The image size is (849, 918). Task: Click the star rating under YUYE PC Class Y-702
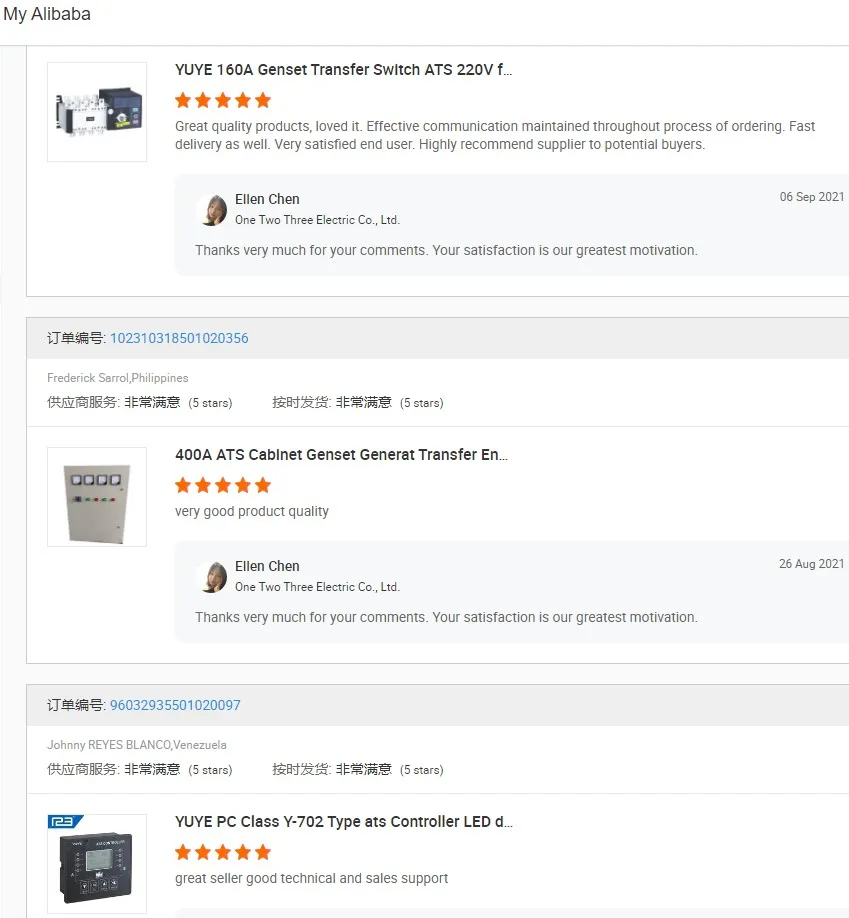pos(223,852)
